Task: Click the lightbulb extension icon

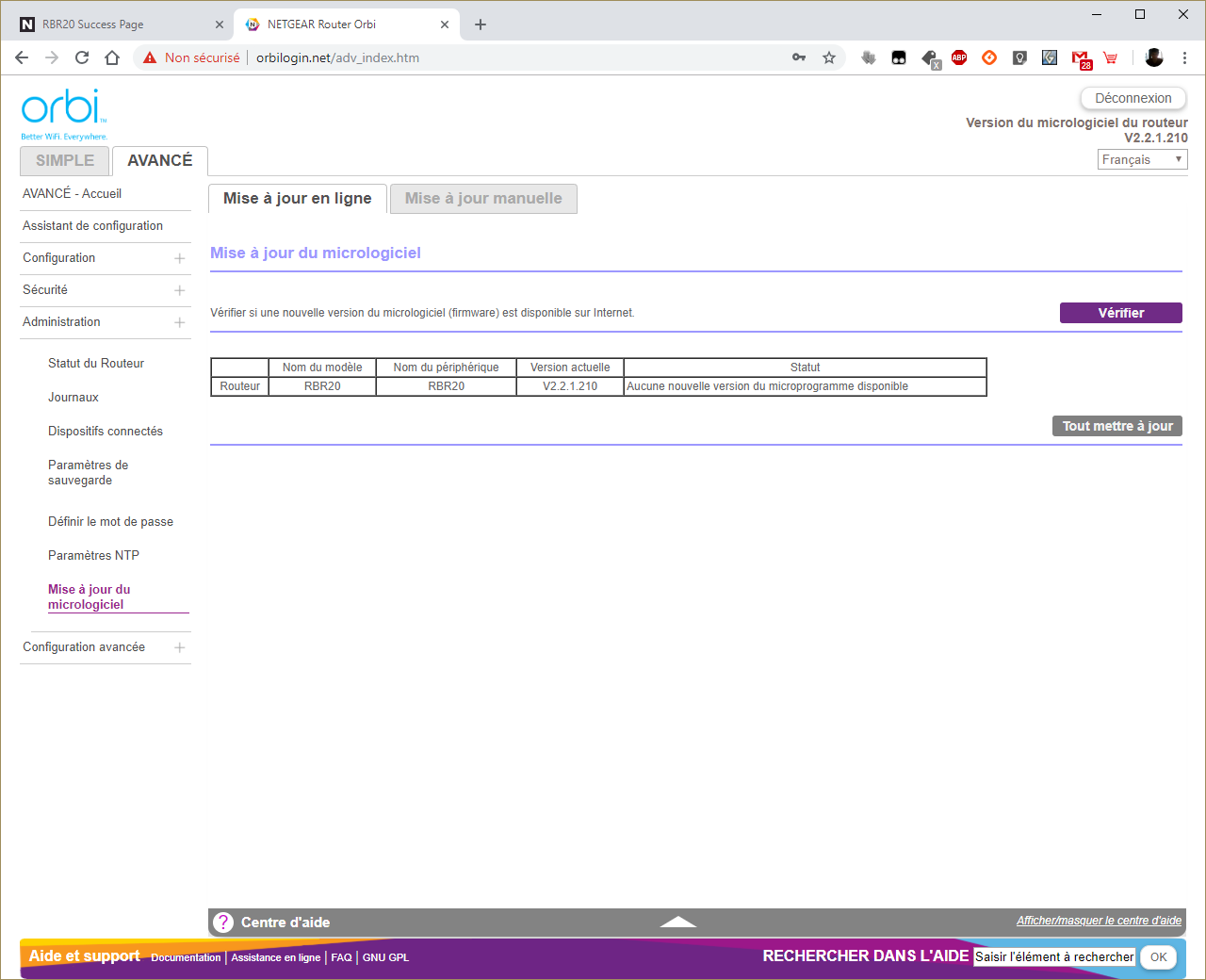Action: pyautogui.click(x=1019, y=57)
